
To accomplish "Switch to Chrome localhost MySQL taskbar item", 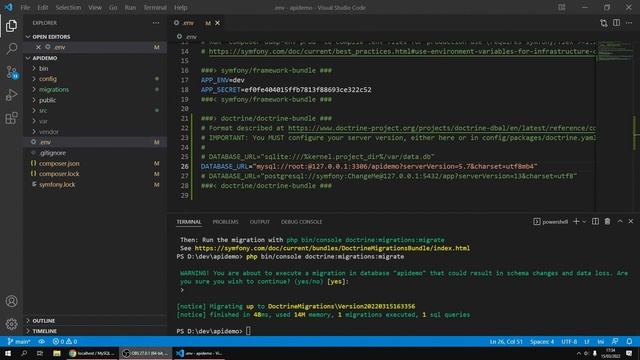I will pyautogui.click(x=92, y=353).
